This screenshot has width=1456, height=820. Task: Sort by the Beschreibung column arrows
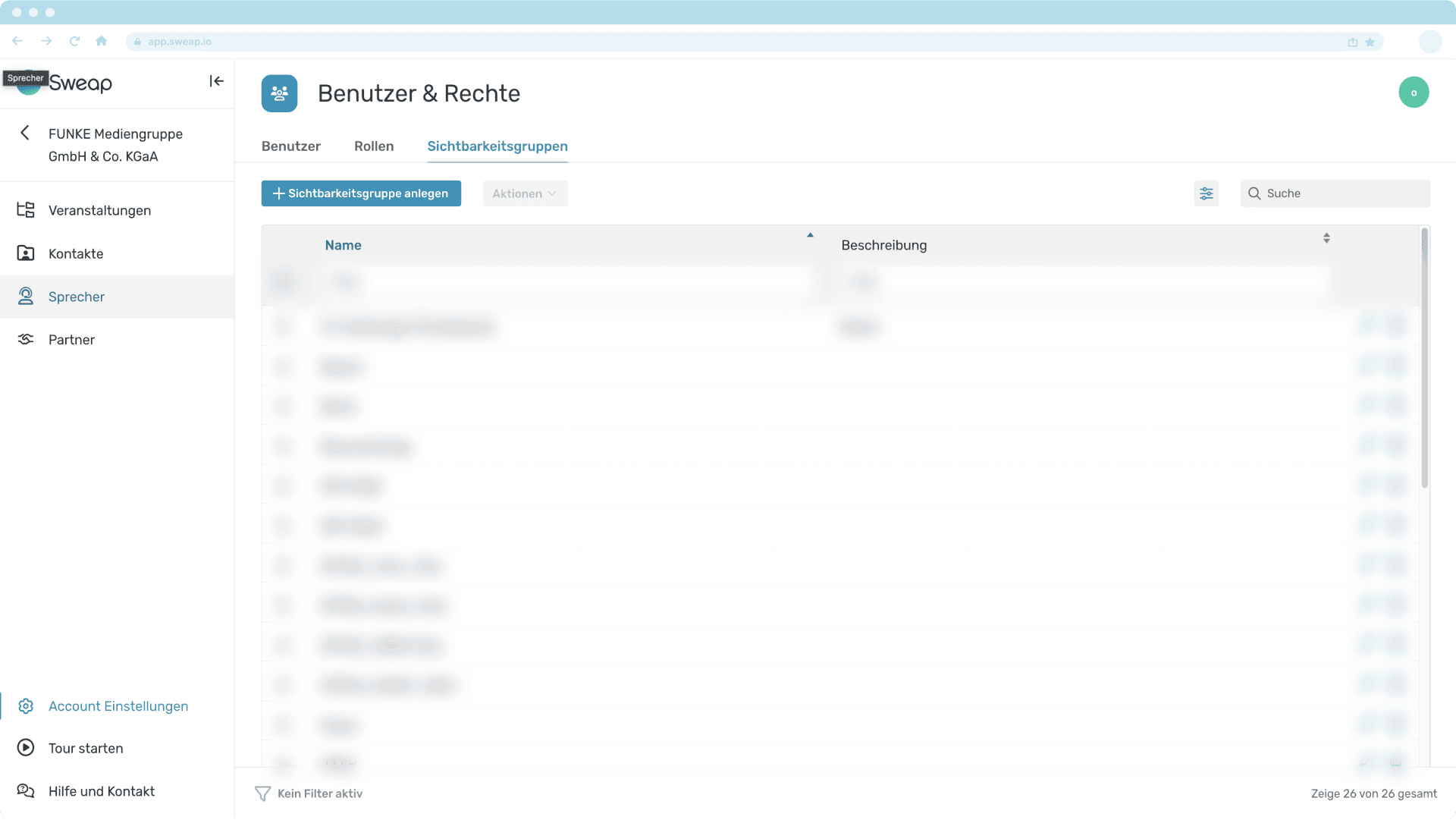[1326, 238]
